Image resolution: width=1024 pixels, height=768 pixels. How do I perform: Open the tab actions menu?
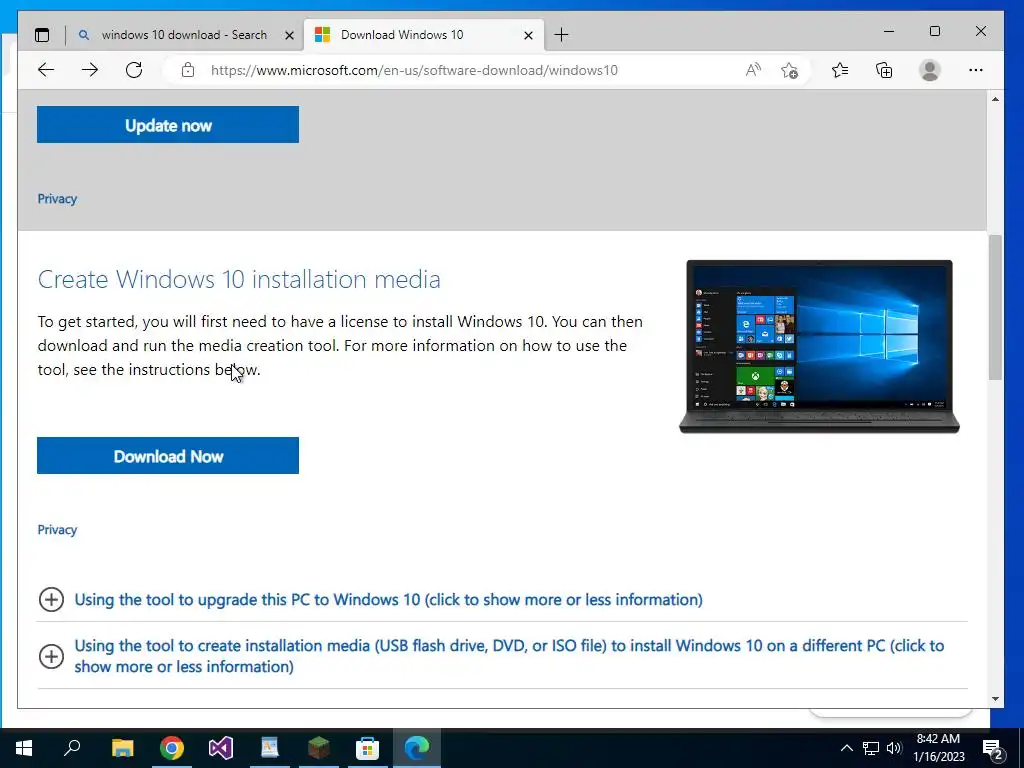[x=42, y=35]
